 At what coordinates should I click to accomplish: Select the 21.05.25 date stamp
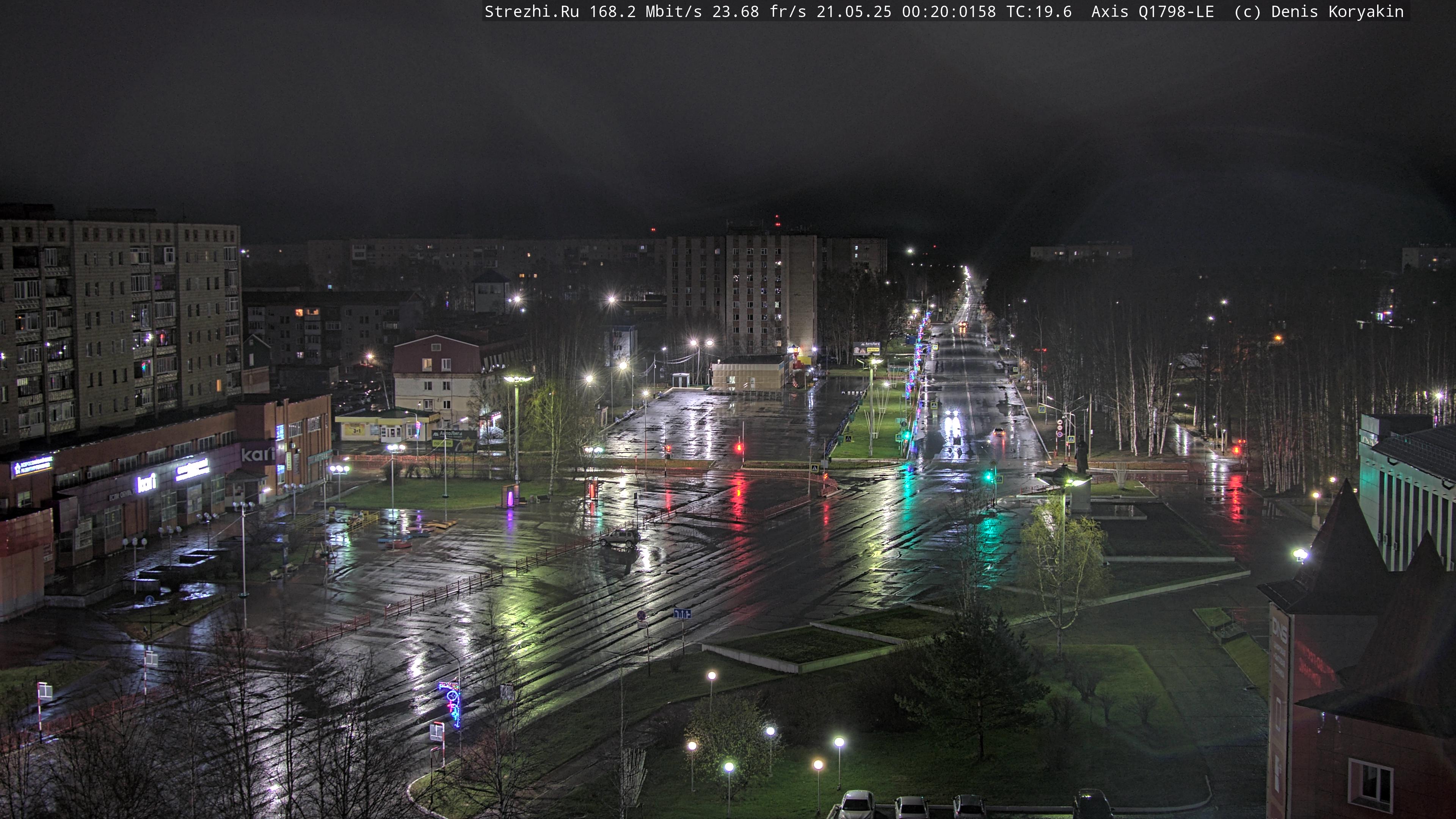tap(854, 12)
